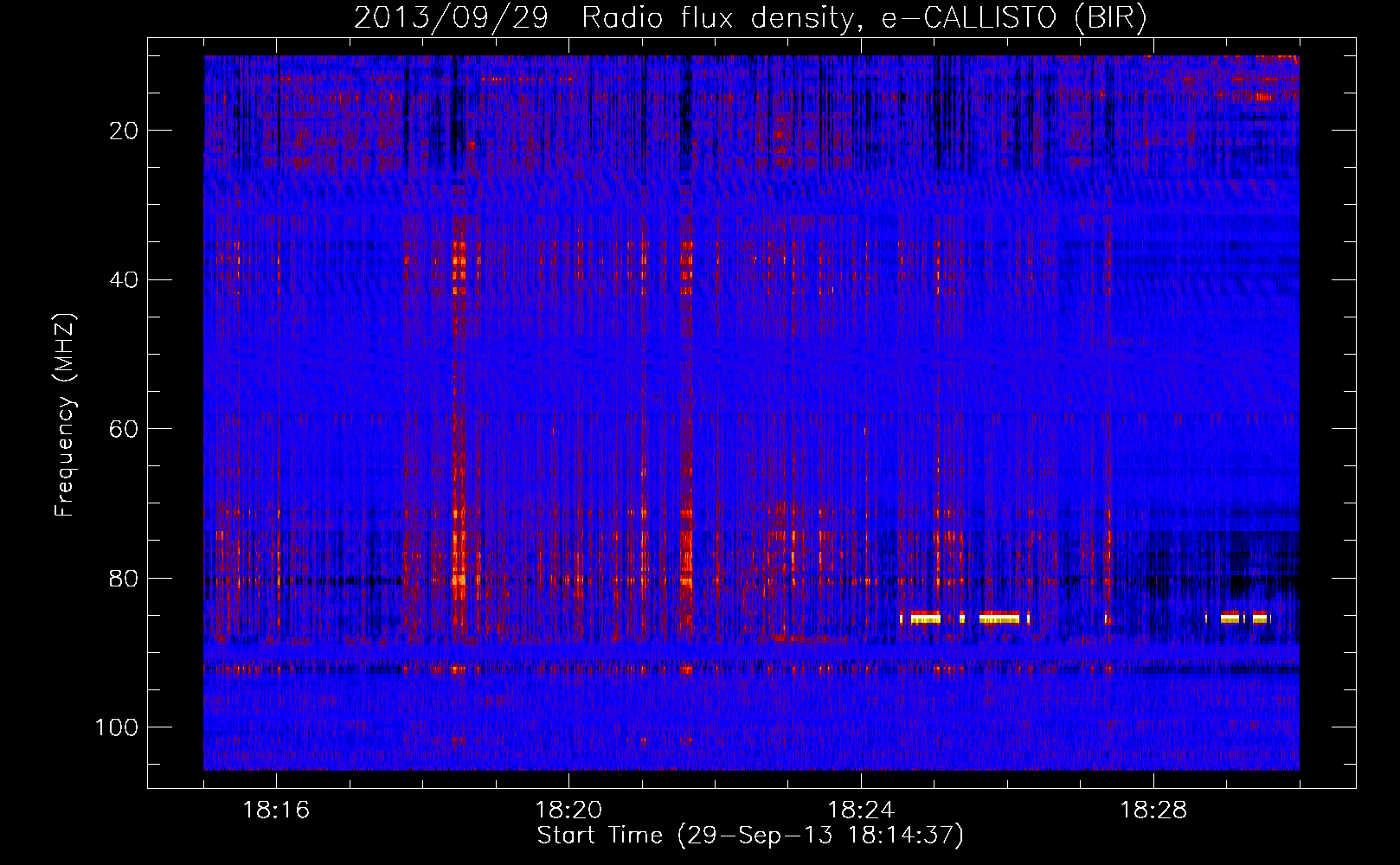Click the '40' frequency tick label
This screenshot has height=865, width=1400.
(x=125, y=280)
